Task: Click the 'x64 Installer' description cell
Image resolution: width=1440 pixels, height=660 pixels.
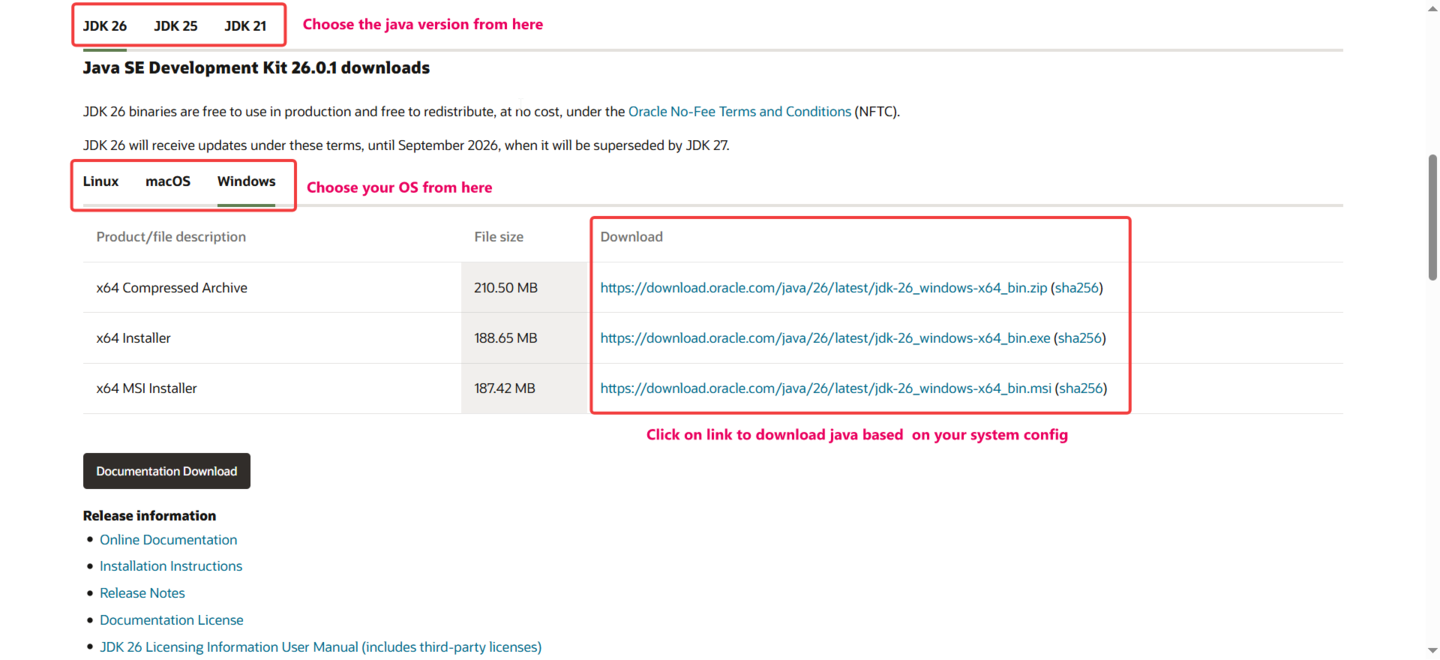Action: click(x=272, y=338)
